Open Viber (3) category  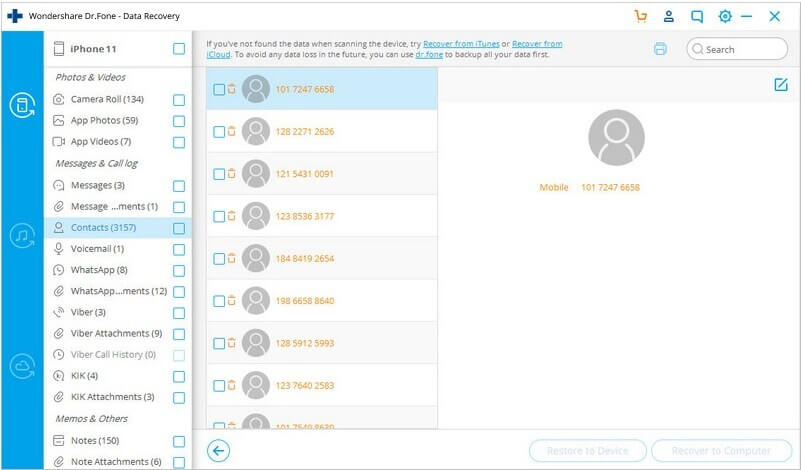[x=88, y=312]
